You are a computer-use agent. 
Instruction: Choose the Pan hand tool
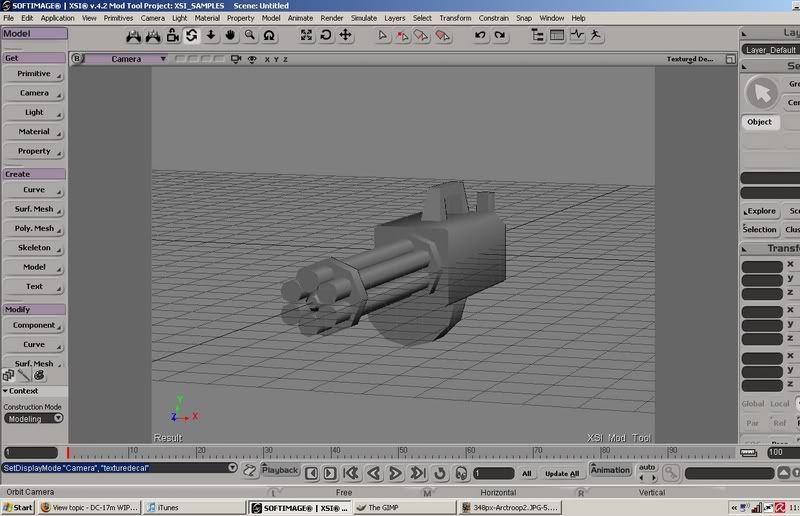pos(230,35)
